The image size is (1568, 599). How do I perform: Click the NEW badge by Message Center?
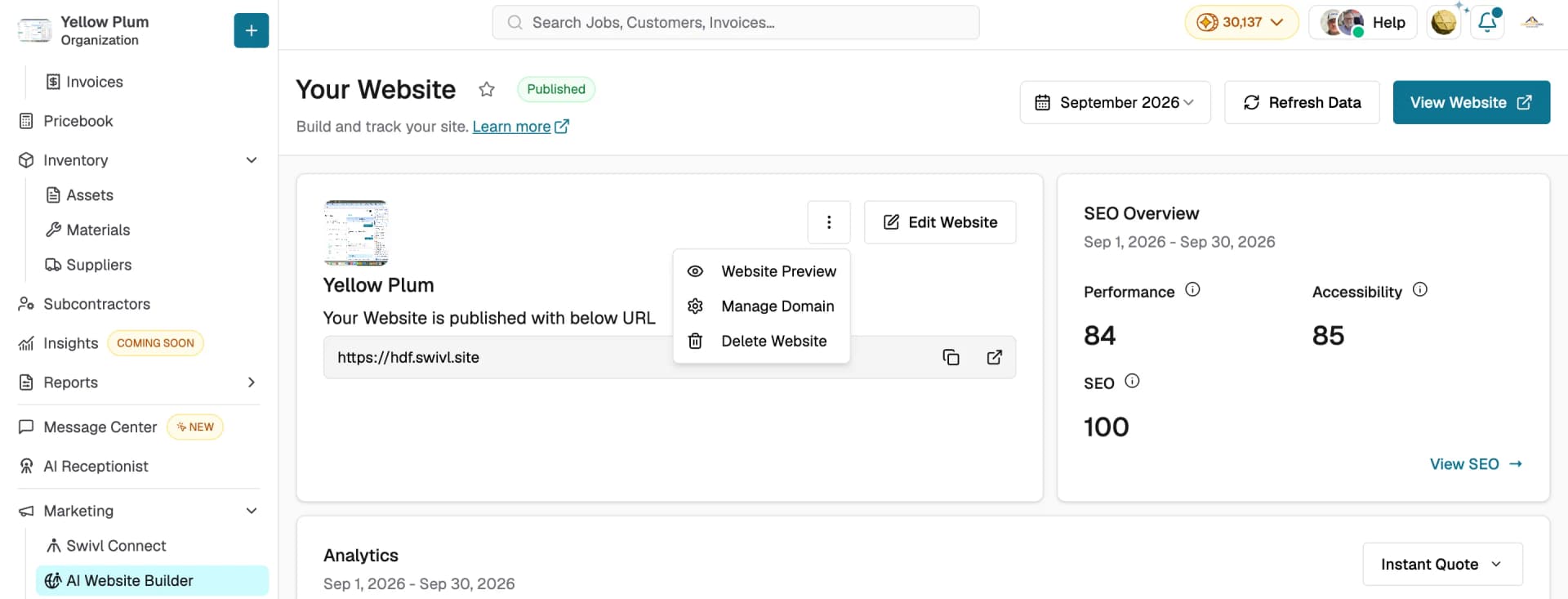[x=195, y=427]
